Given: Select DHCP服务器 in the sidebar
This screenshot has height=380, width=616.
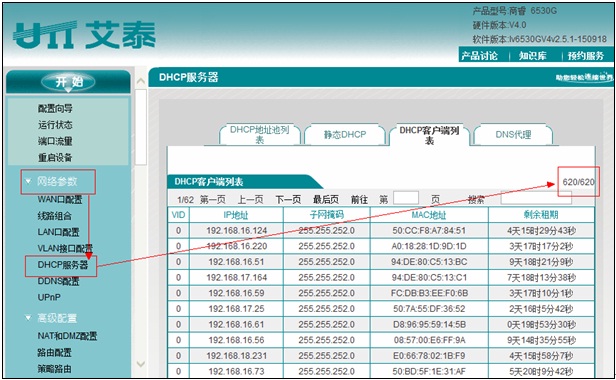Looking at the screenshot, I should pos(62,265).
